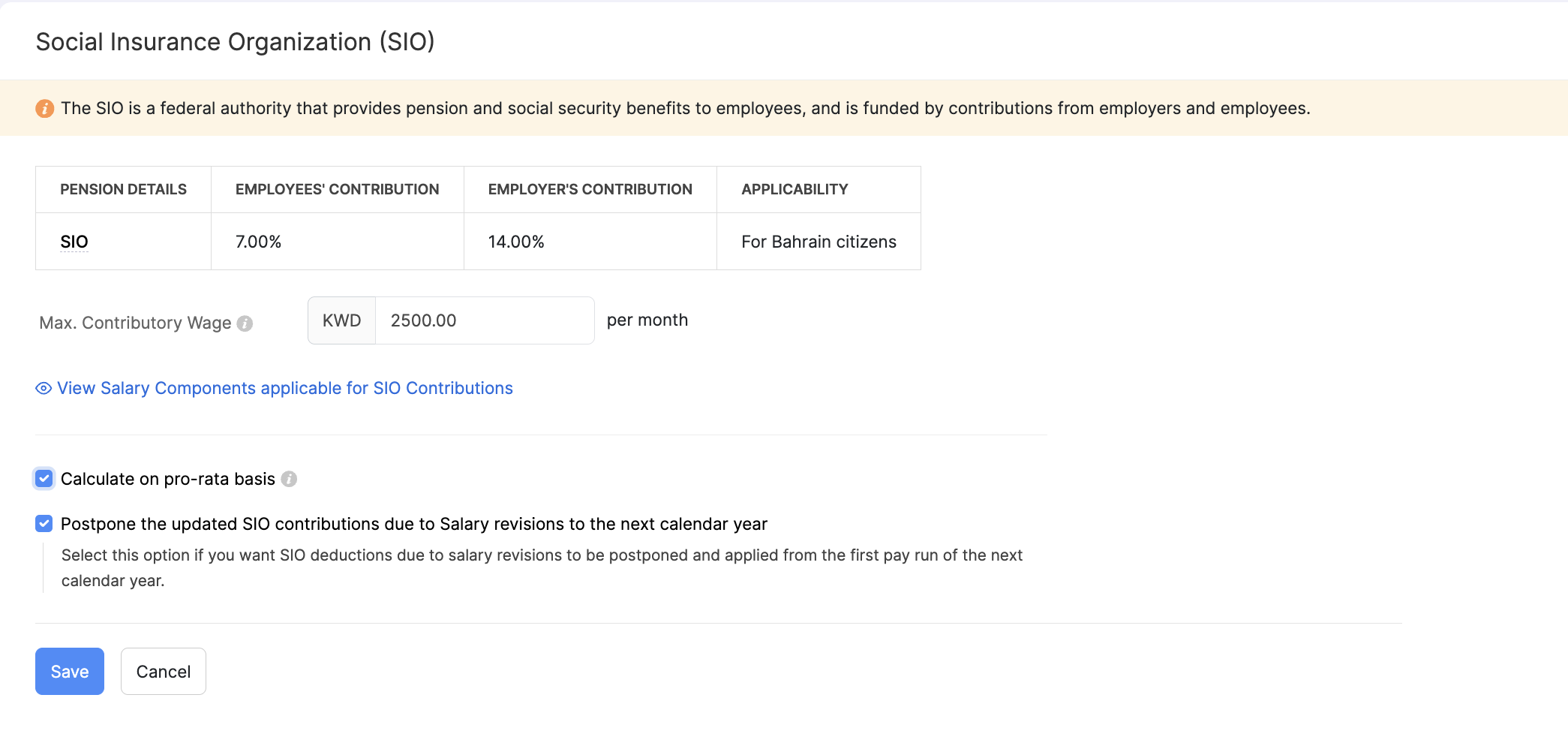Select the 14.00% employer's contribution cell
The image size is (1568, 752).
[x=516, y=242]
